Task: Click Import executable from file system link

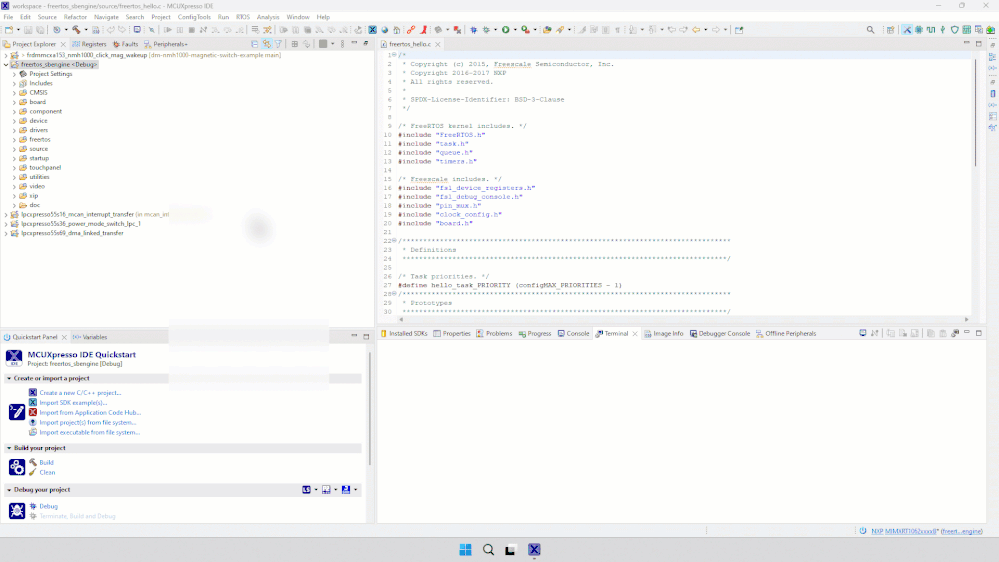Action: tap(89, 433)
